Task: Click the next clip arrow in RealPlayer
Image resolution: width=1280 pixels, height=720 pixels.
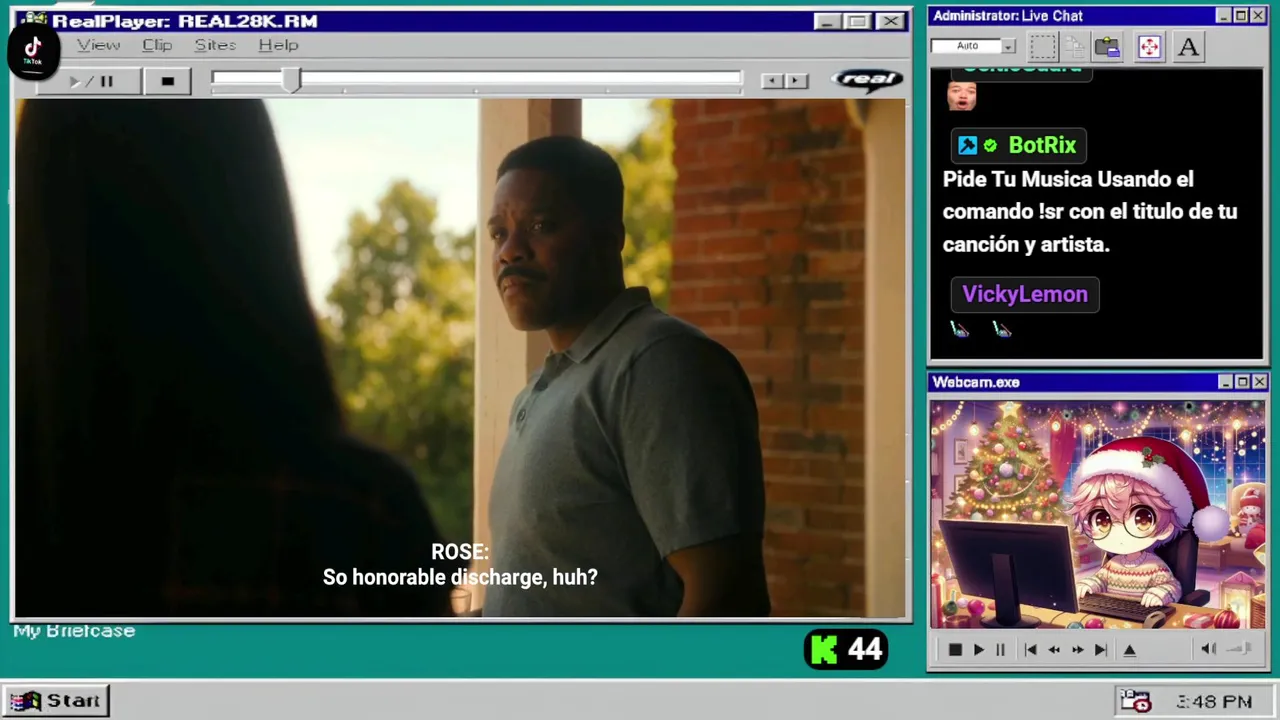Action: 796,81
